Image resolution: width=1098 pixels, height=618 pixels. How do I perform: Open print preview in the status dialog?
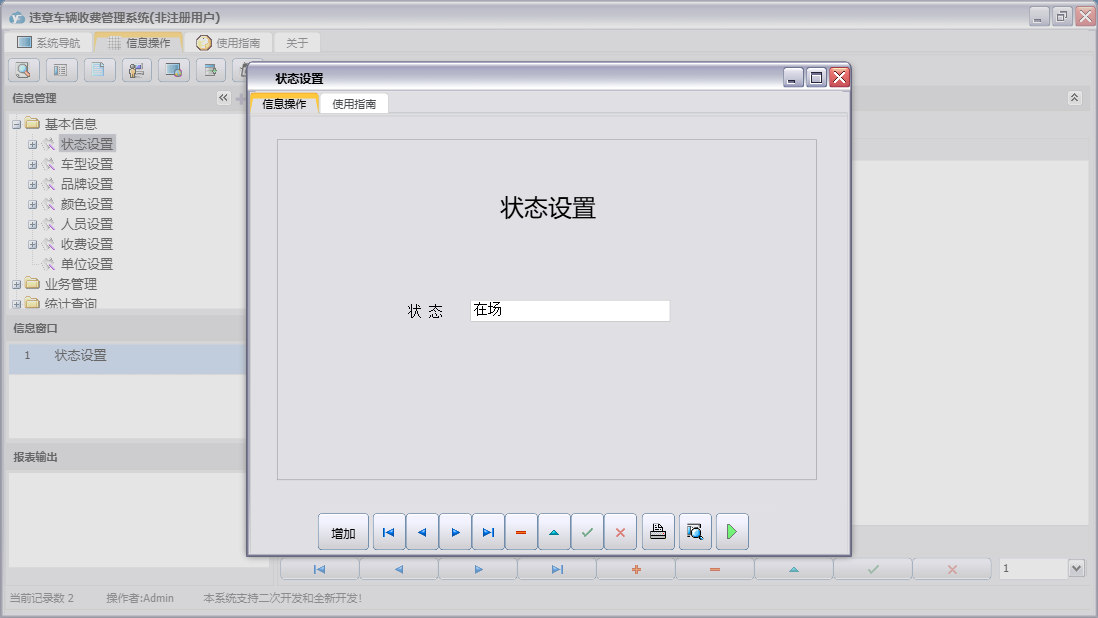695,531
